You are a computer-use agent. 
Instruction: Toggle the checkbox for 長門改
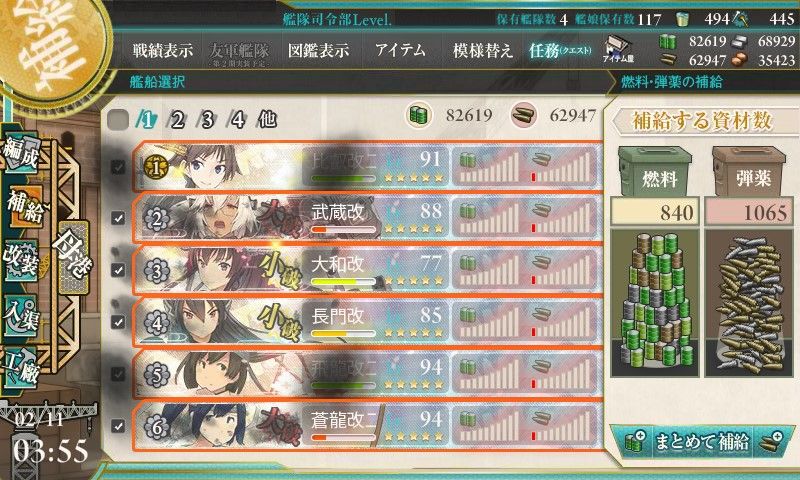(118, 322)
